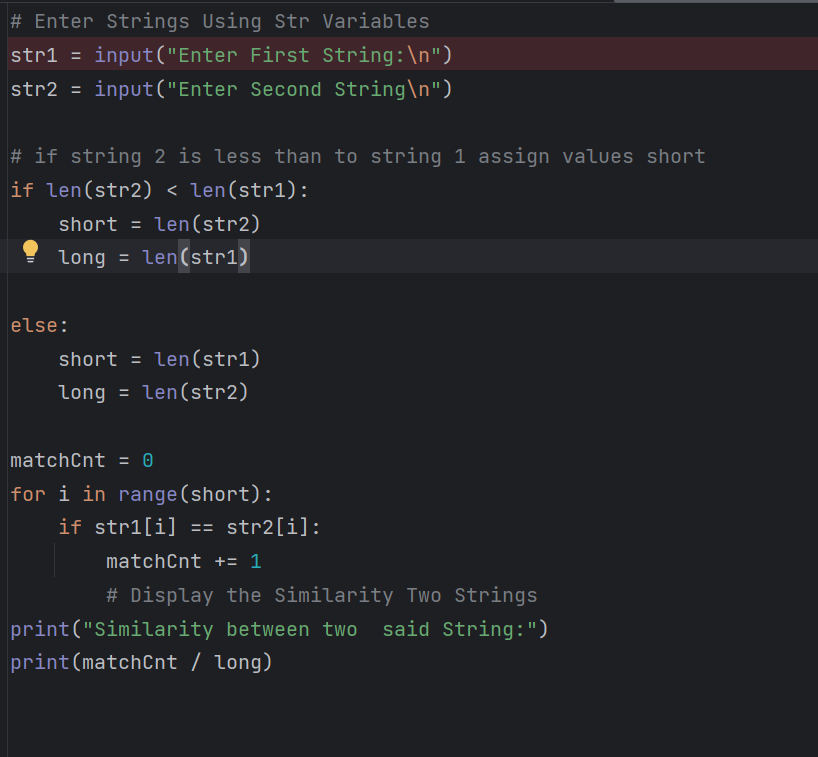Select the top comment about Str Variables
818x757 pixels.
(220, 21)
